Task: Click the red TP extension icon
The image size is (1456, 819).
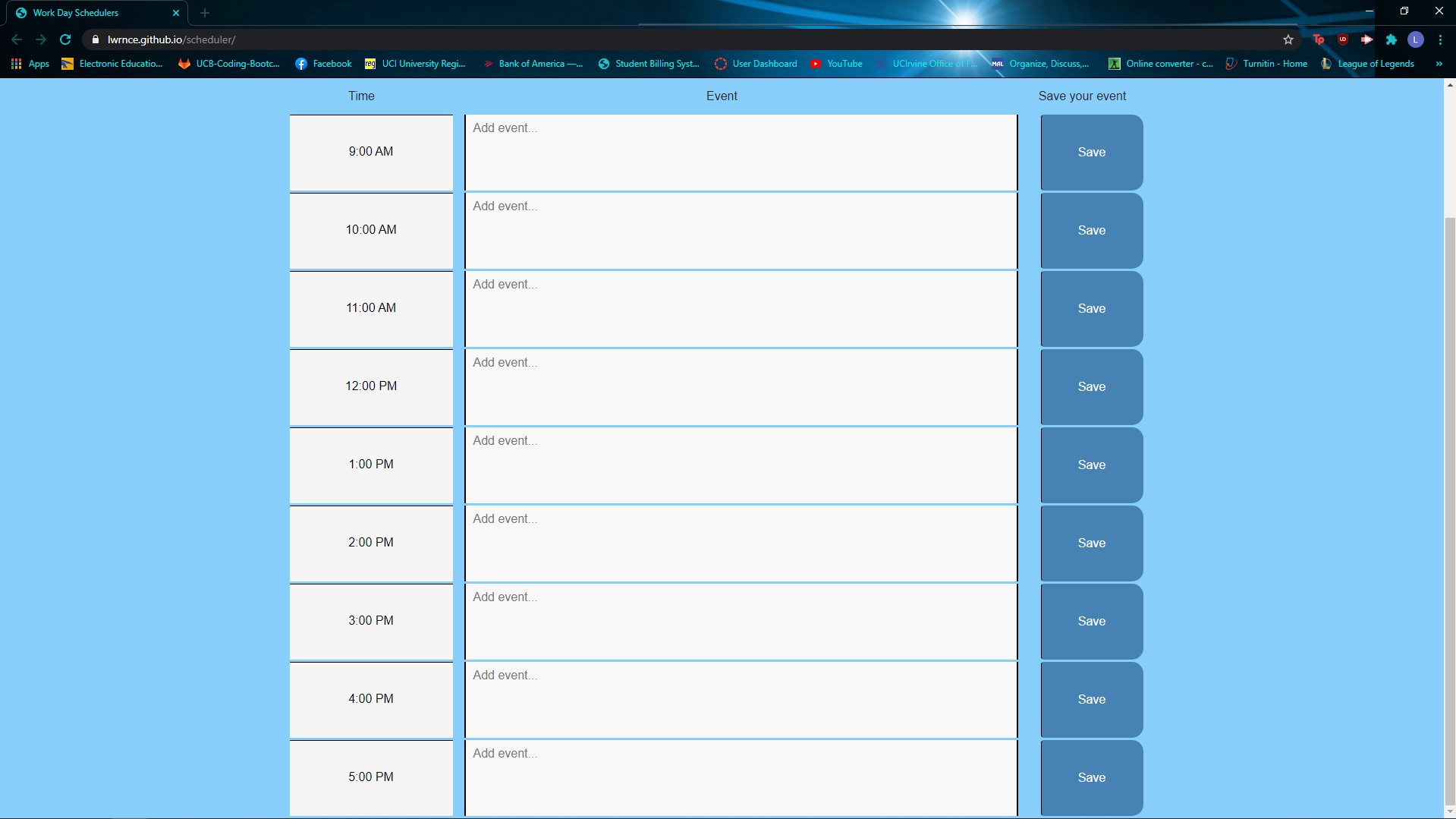Action: click(x=1319, y=39)
